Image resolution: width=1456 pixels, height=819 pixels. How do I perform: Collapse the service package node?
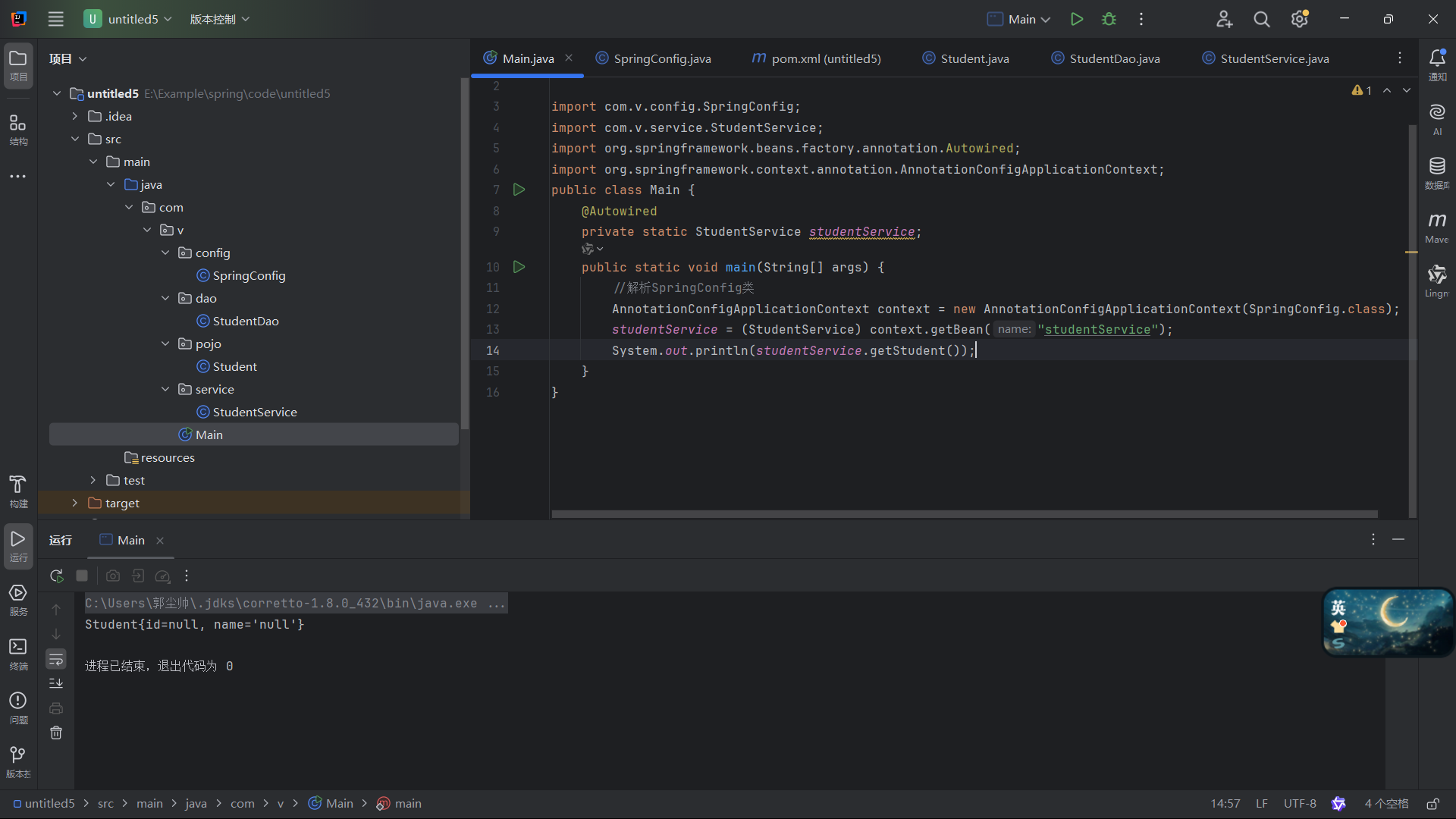(x=165, y=389)
